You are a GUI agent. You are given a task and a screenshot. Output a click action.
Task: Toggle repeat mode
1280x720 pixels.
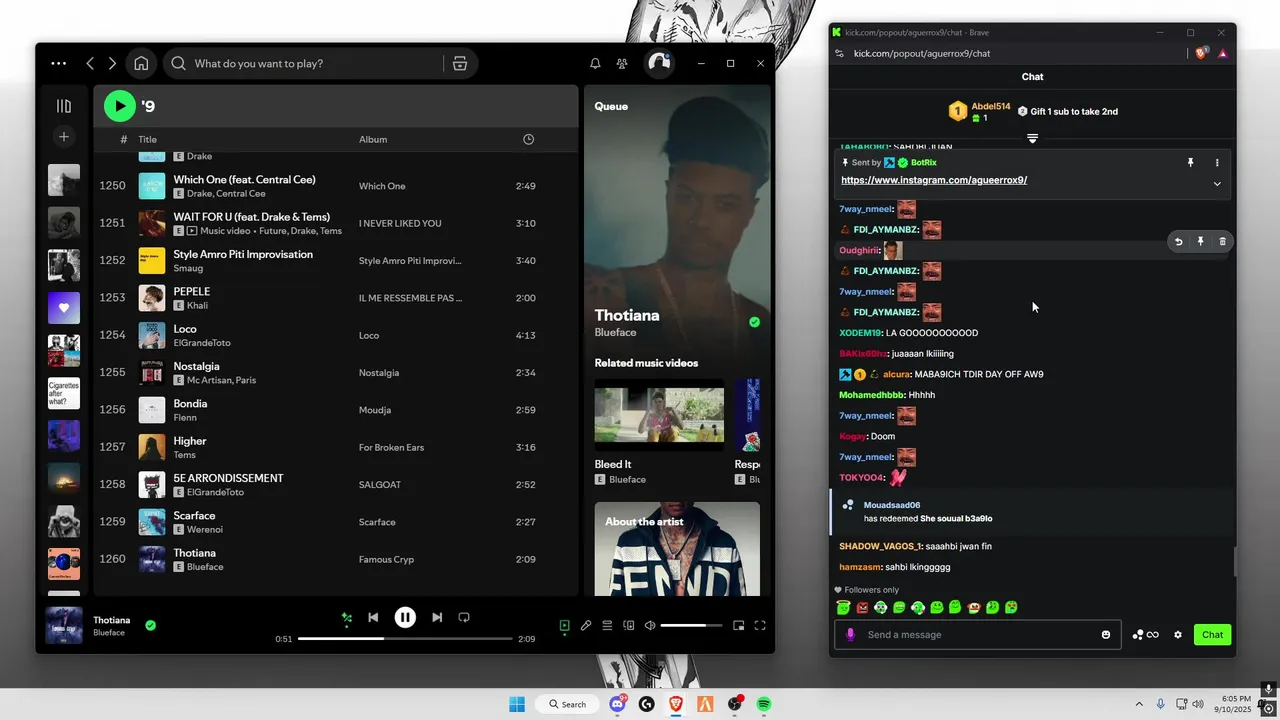click(x=464, y=618)
